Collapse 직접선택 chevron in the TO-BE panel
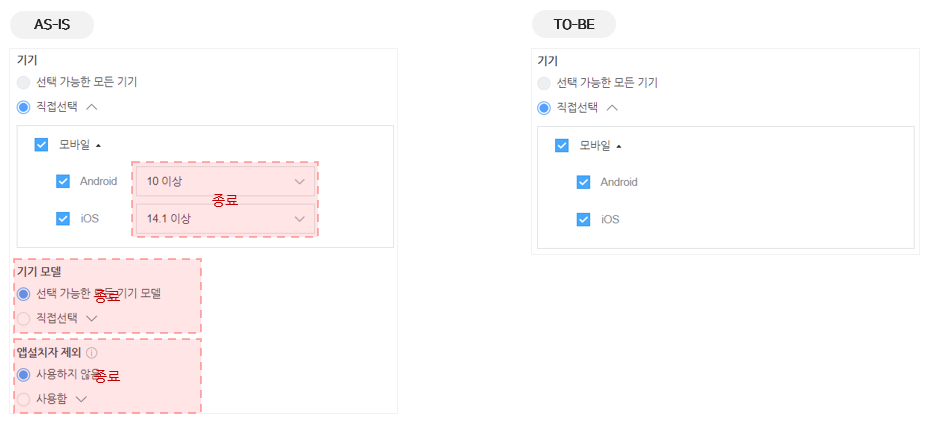 pyautogui.click(x=612, y=108)
